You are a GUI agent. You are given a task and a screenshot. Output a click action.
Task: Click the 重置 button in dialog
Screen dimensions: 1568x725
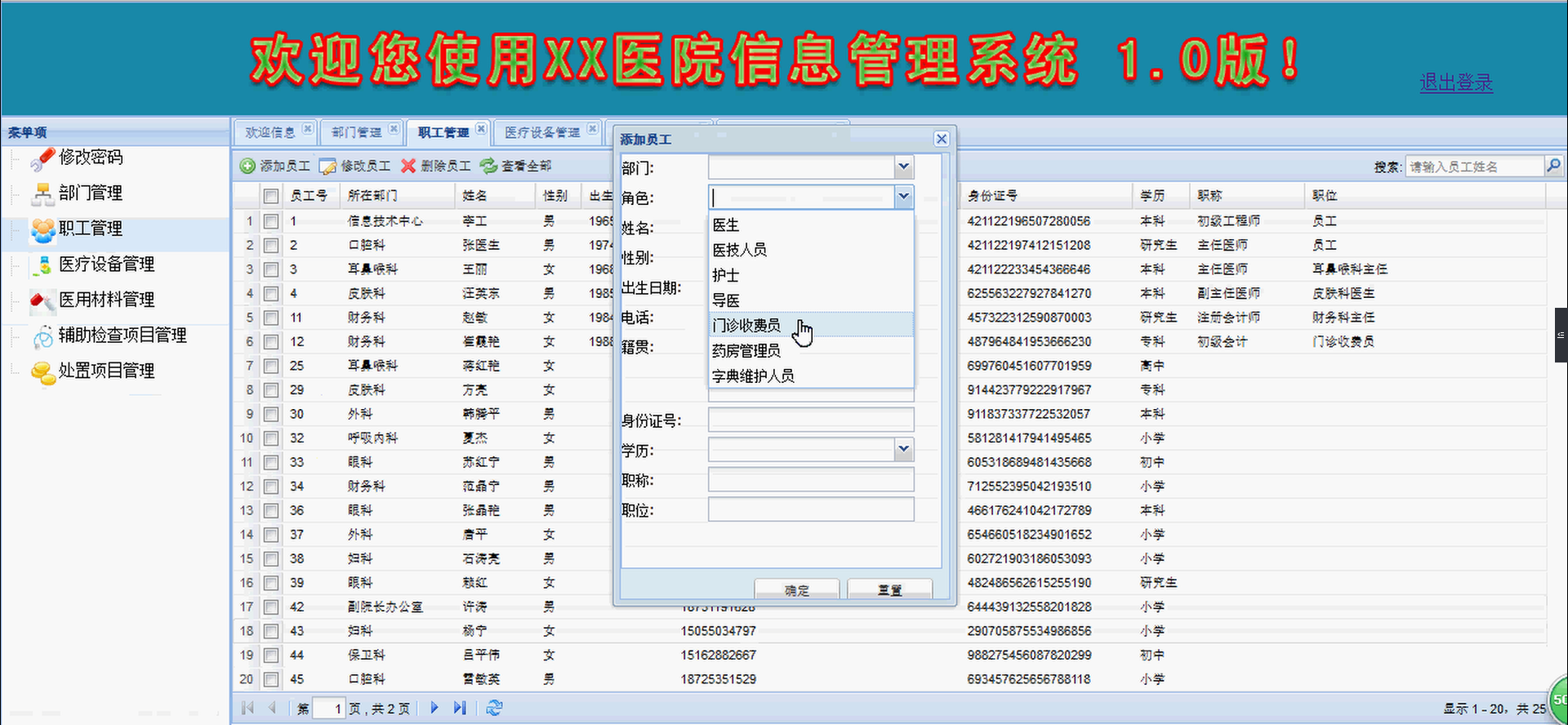tap(890, 589)
